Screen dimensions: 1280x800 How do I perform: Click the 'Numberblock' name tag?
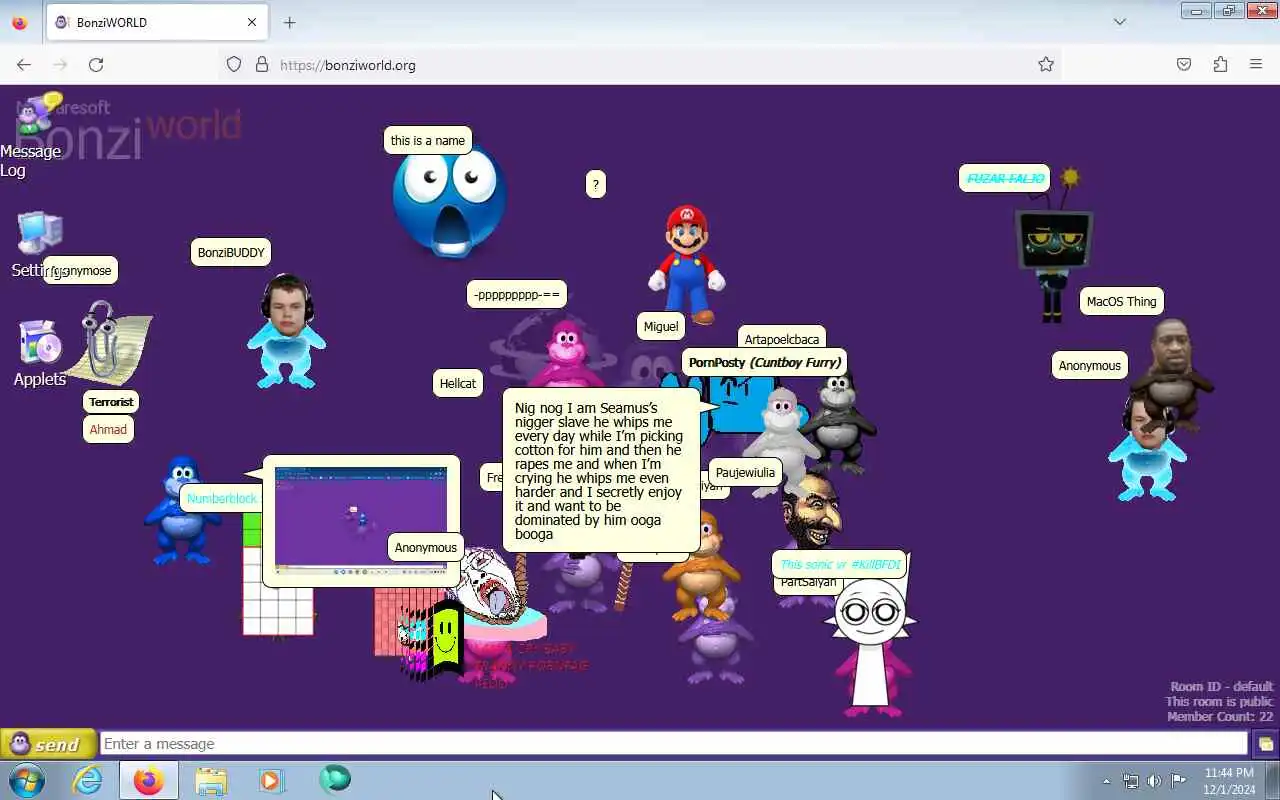(x=222, y=498)
